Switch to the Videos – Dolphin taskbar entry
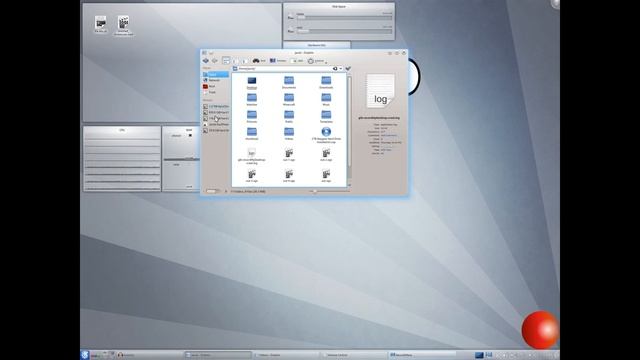 coord(287,355)
